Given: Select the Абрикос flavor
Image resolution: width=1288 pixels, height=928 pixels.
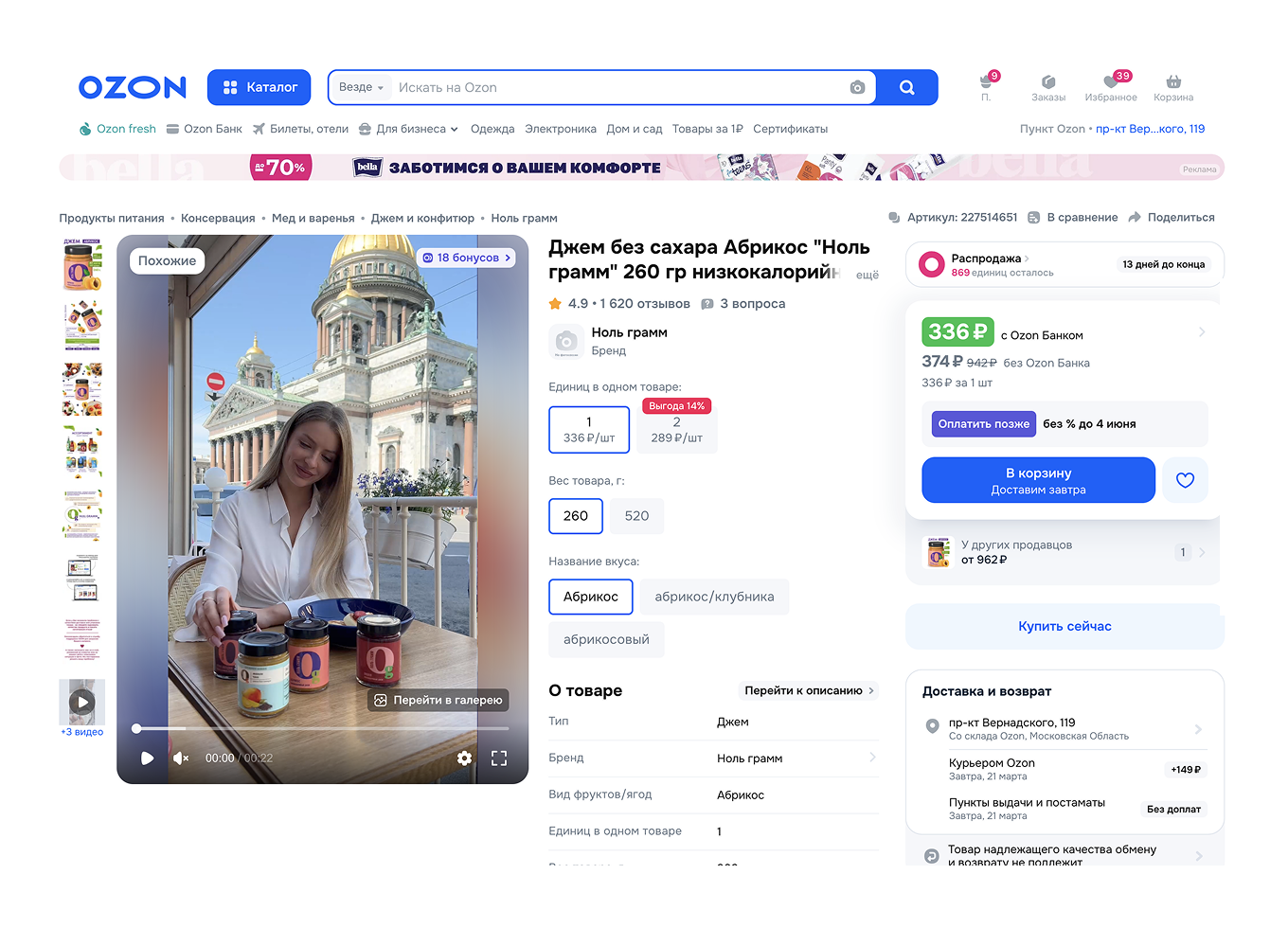Looking at the screenshot, I should pos(591,597).
